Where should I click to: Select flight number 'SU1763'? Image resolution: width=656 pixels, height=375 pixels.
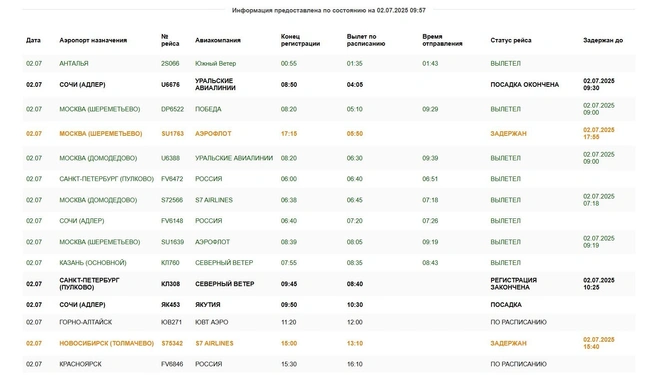pyautogui.click(x=172, y=134)
